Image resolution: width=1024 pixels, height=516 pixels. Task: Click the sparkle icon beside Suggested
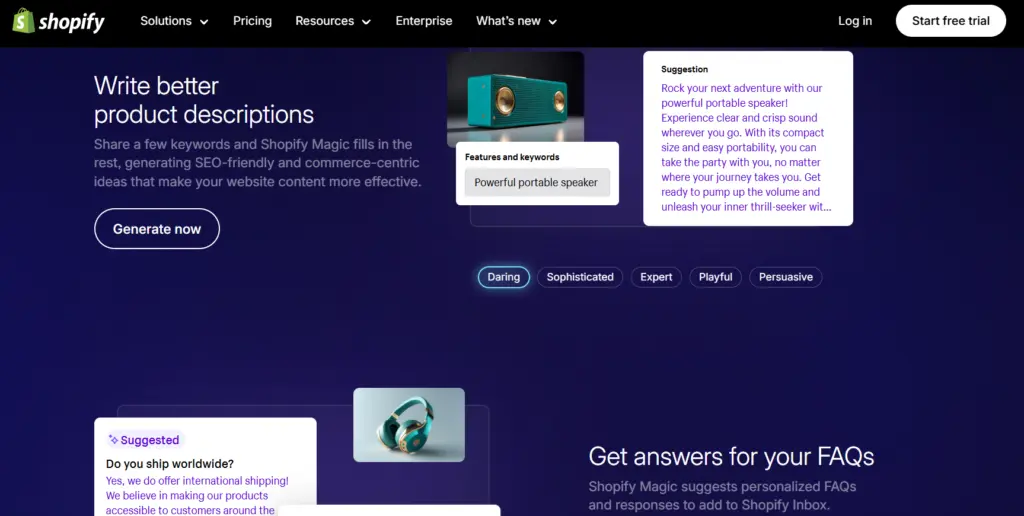pos(113,440)
